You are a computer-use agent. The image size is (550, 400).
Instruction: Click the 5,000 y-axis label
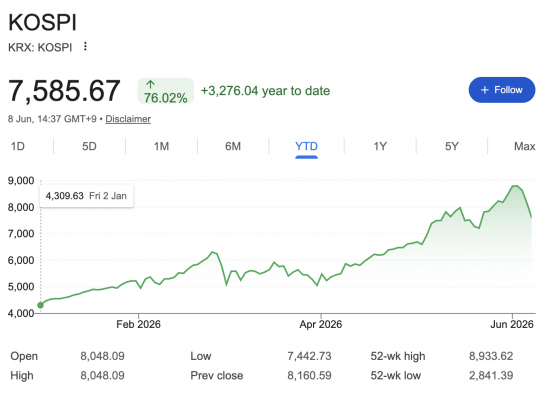pyautogui.click(x=21, y=287)
